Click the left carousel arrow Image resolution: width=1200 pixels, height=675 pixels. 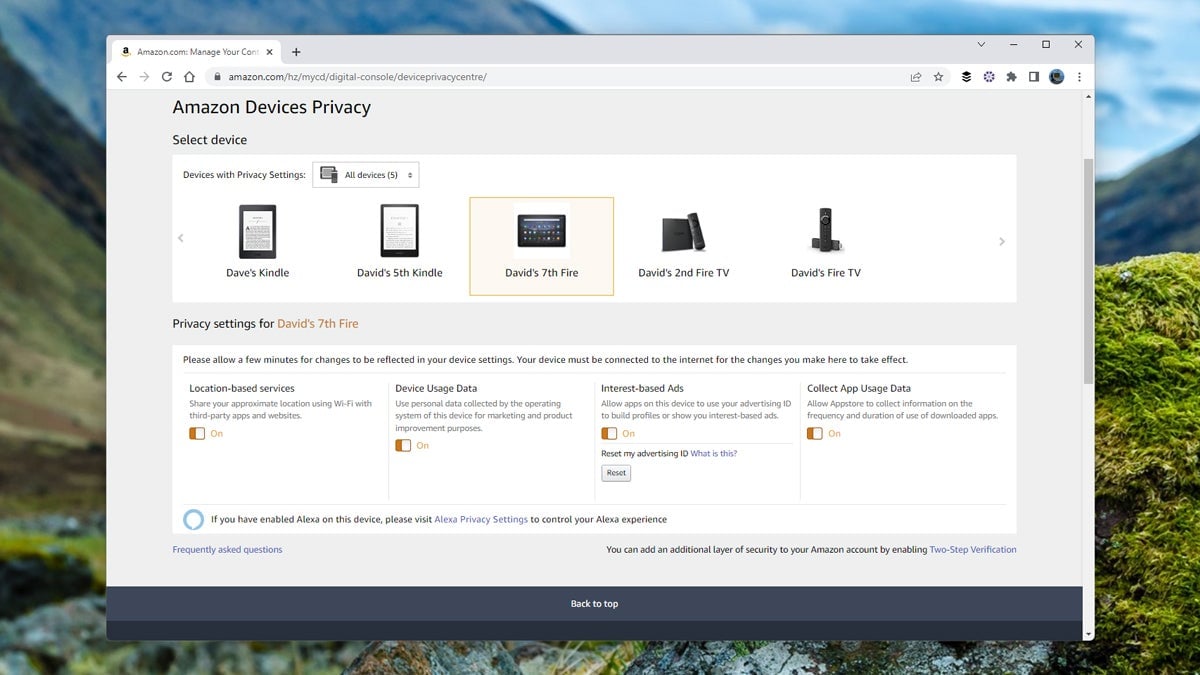coord(181,239)
